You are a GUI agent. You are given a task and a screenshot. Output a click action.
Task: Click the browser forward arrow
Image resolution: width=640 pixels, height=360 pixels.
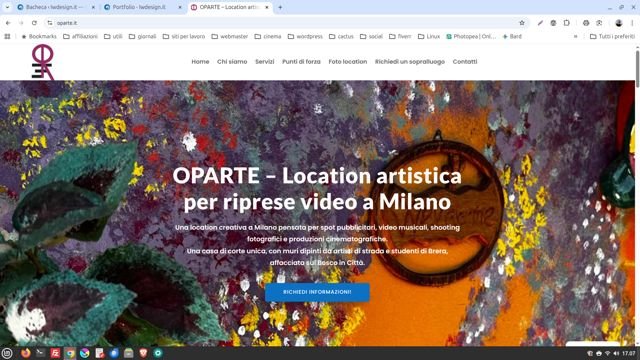(21, 23)
